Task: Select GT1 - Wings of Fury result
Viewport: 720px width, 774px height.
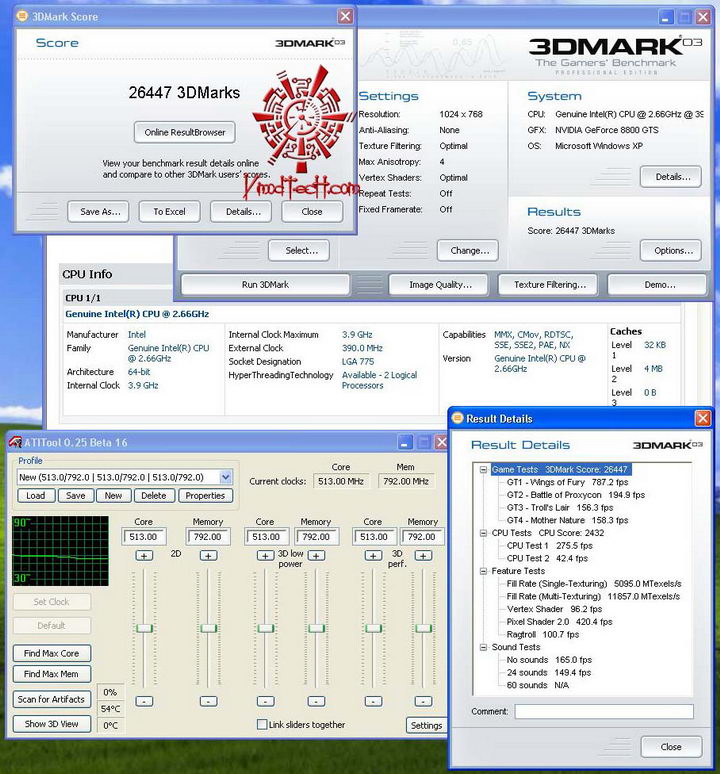Action: click(x=567, y=482)
